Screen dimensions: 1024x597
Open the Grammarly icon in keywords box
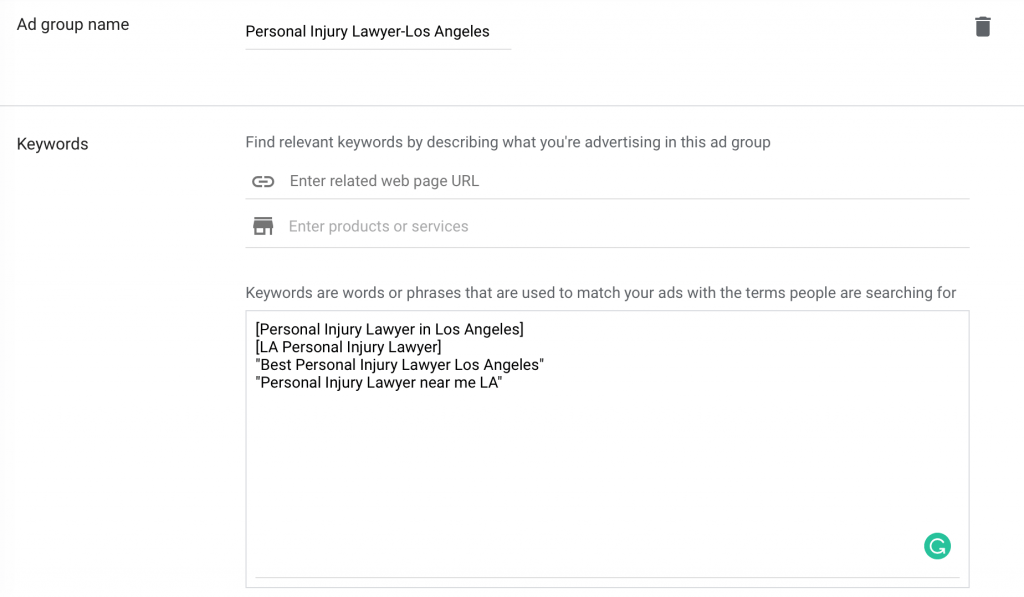937,546
